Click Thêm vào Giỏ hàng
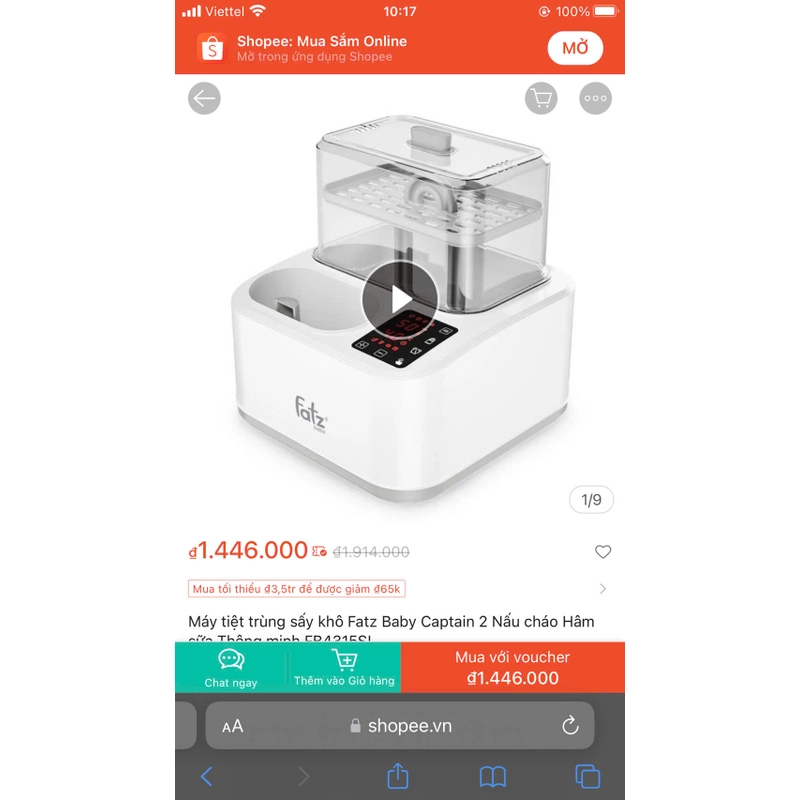Image resolution: width=800 pixels, height=800 pixels. 344,668
